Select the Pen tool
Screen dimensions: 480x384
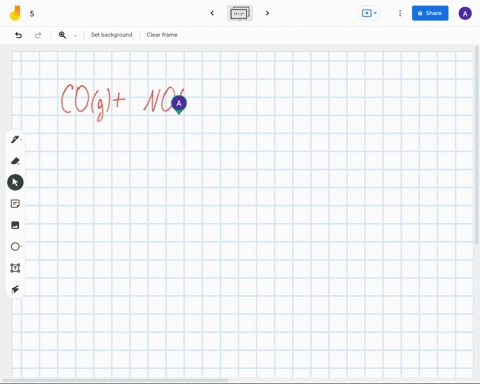[15, 140]
